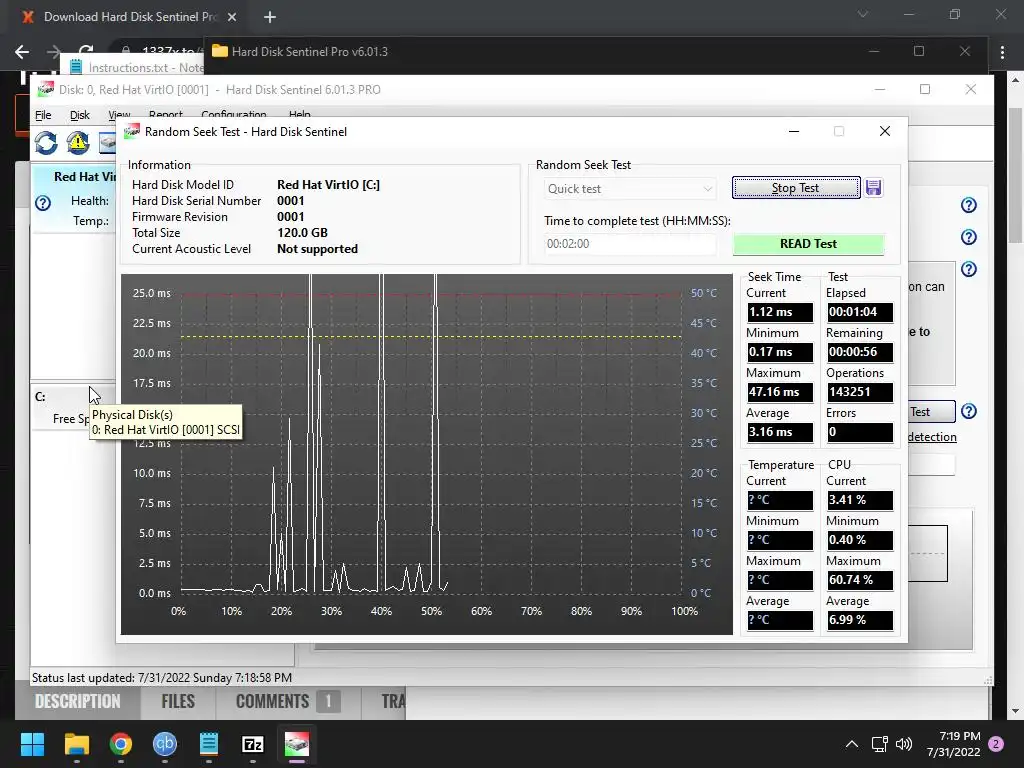Screen dimensions: 1024x768
Task: Open the browser three-dot menu
Action: pos(1002,52)
